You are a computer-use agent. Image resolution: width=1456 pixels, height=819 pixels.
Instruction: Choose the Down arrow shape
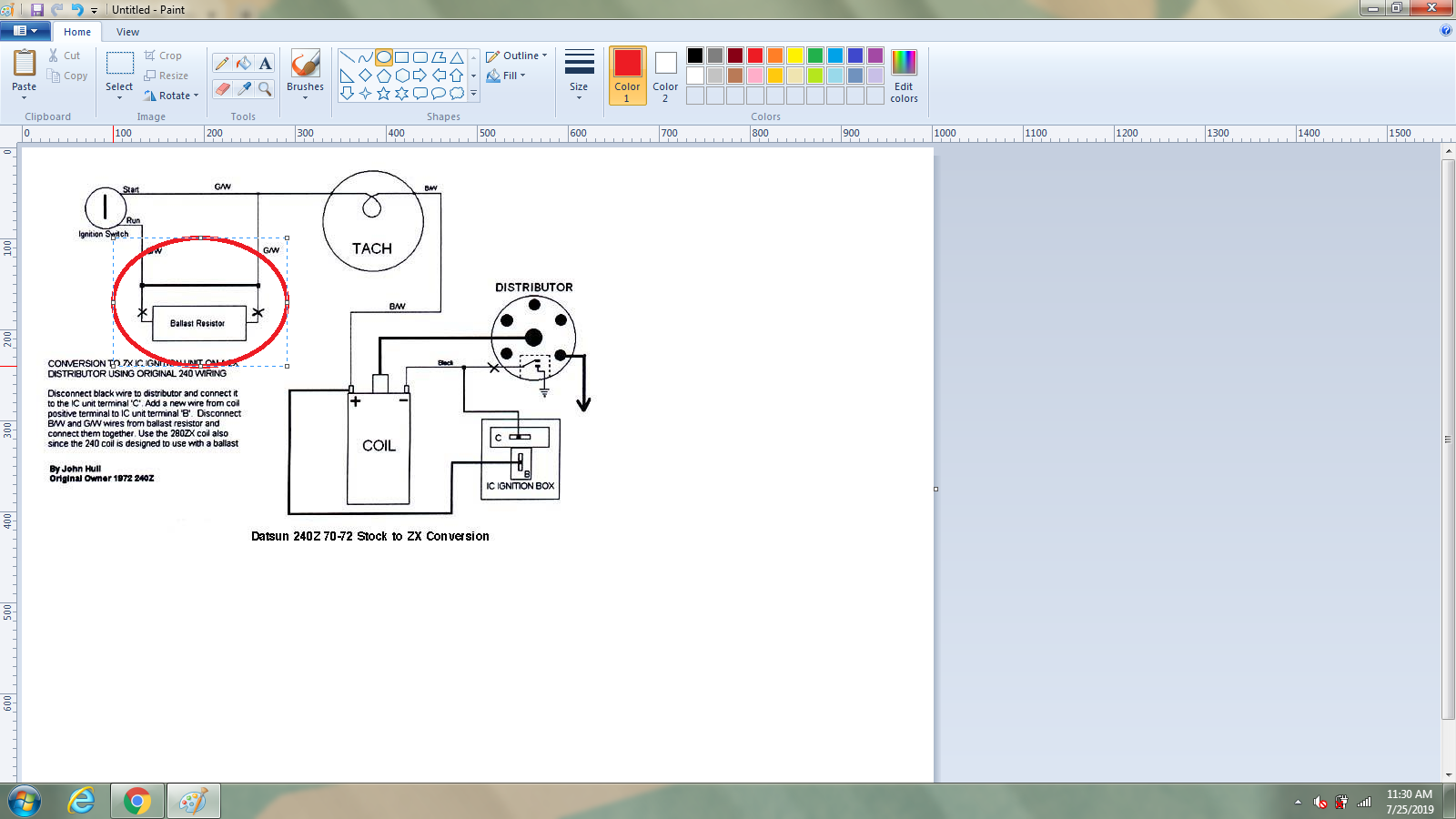[347, 93]
